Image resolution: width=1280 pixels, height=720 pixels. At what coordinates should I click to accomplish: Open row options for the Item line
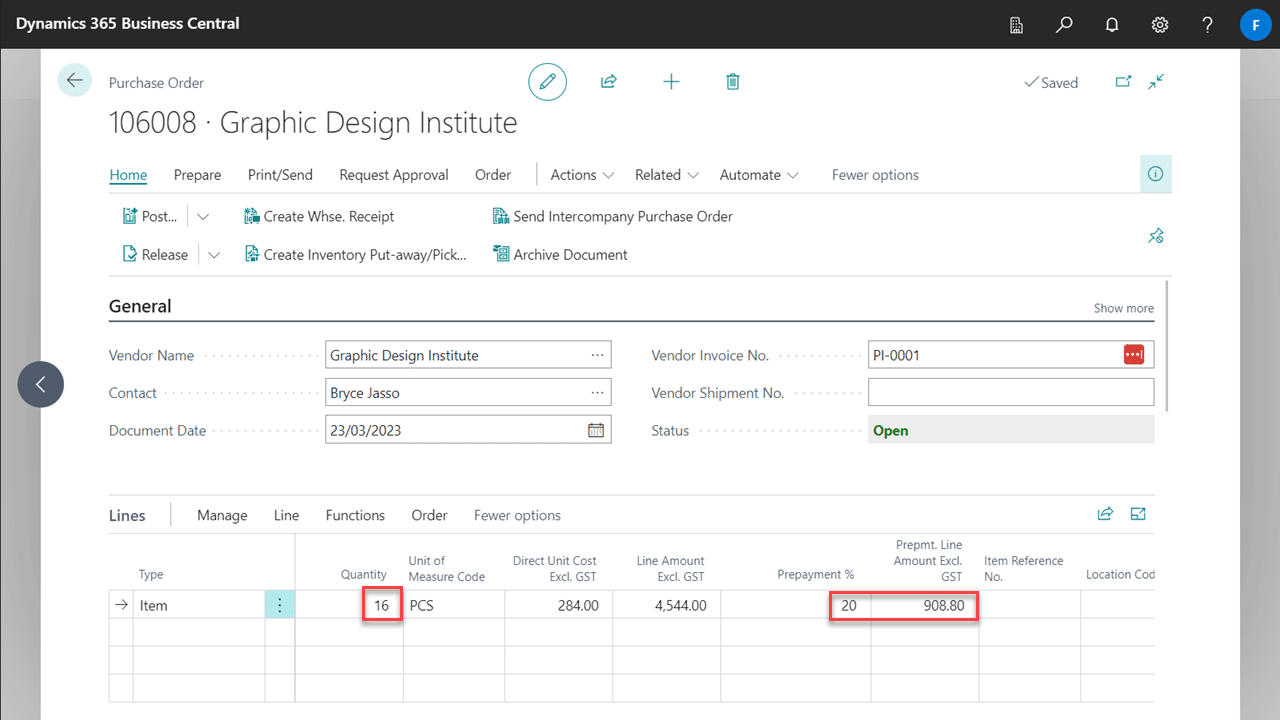click(280, 605)
